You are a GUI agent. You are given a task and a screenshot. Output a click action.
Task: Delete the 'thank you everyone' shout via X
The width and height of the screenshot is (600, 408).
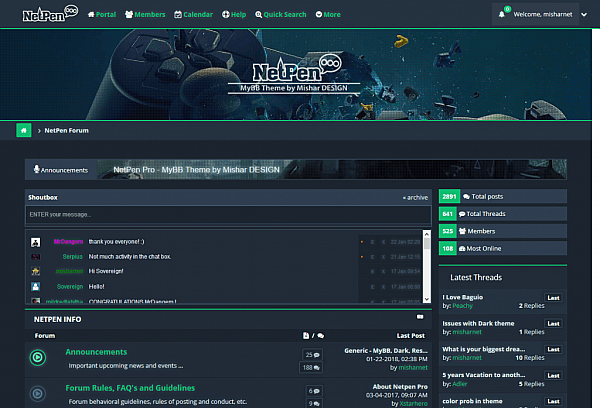tap(383, 242)
